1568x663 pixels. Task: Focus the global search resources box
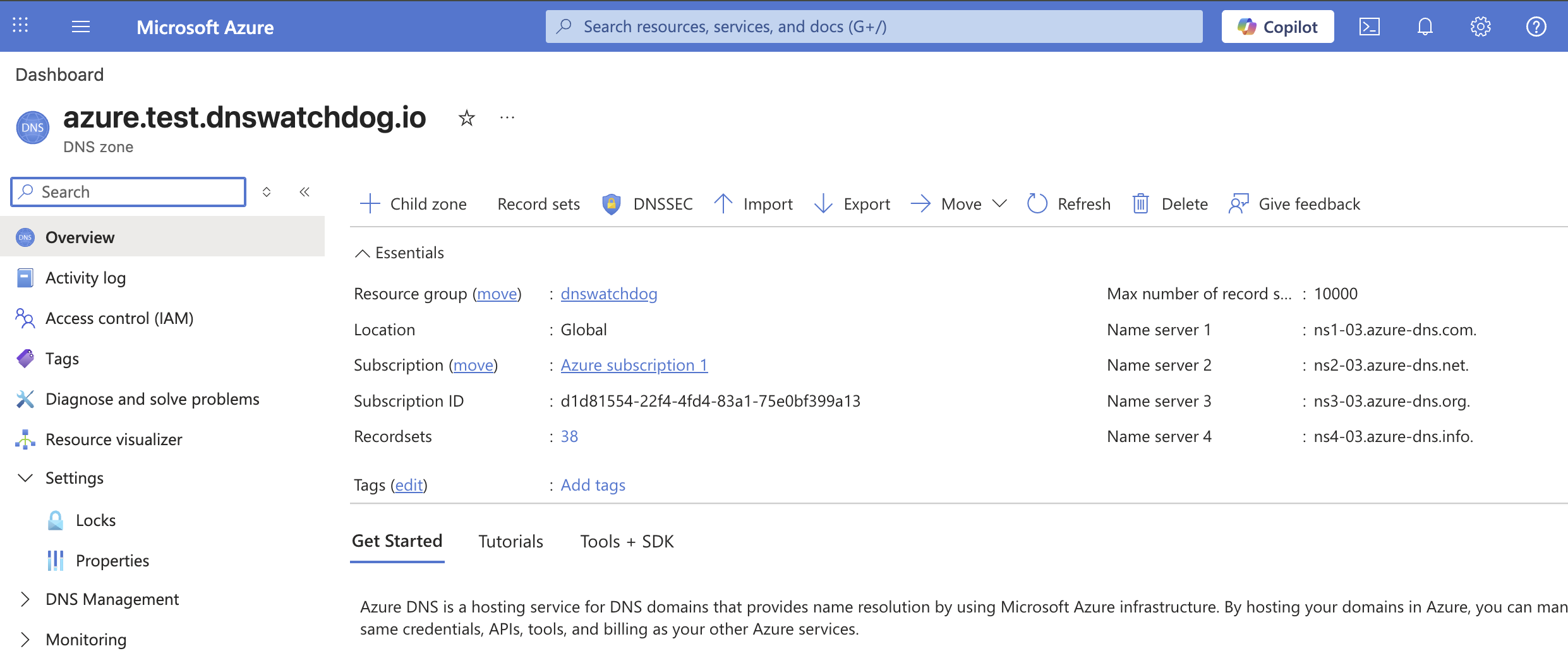point(874,27)
